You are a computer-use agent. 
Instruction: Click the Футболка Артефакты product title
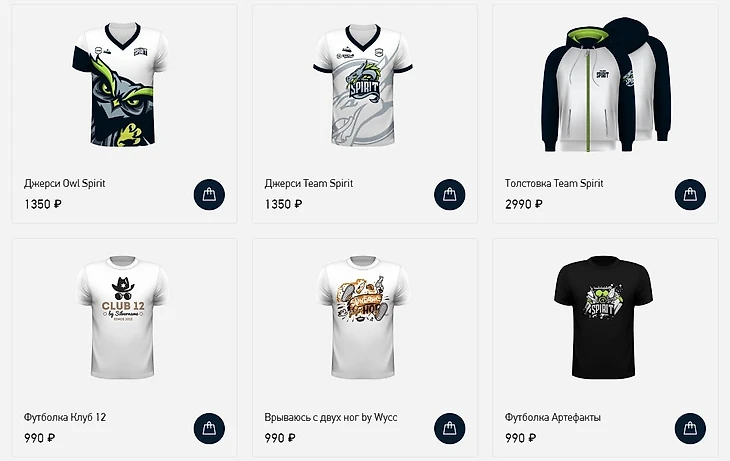[x=553, y=417]
